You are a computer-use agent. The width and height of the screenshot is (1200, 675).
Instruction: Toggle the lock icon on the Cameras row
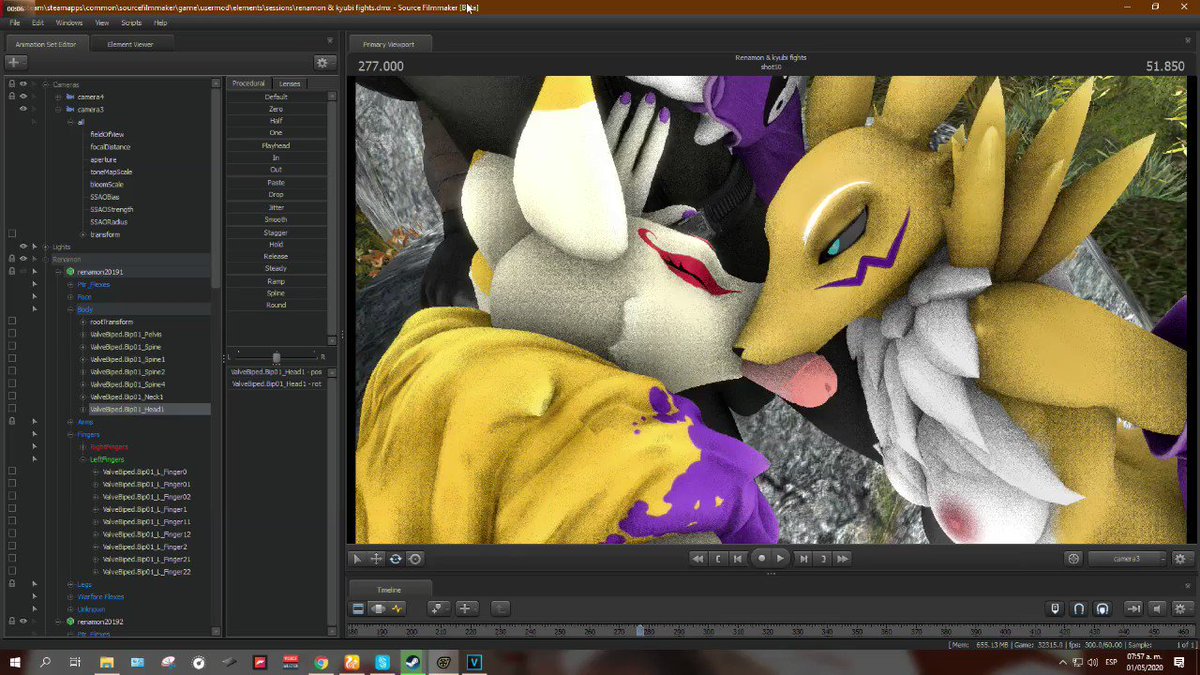12,84
